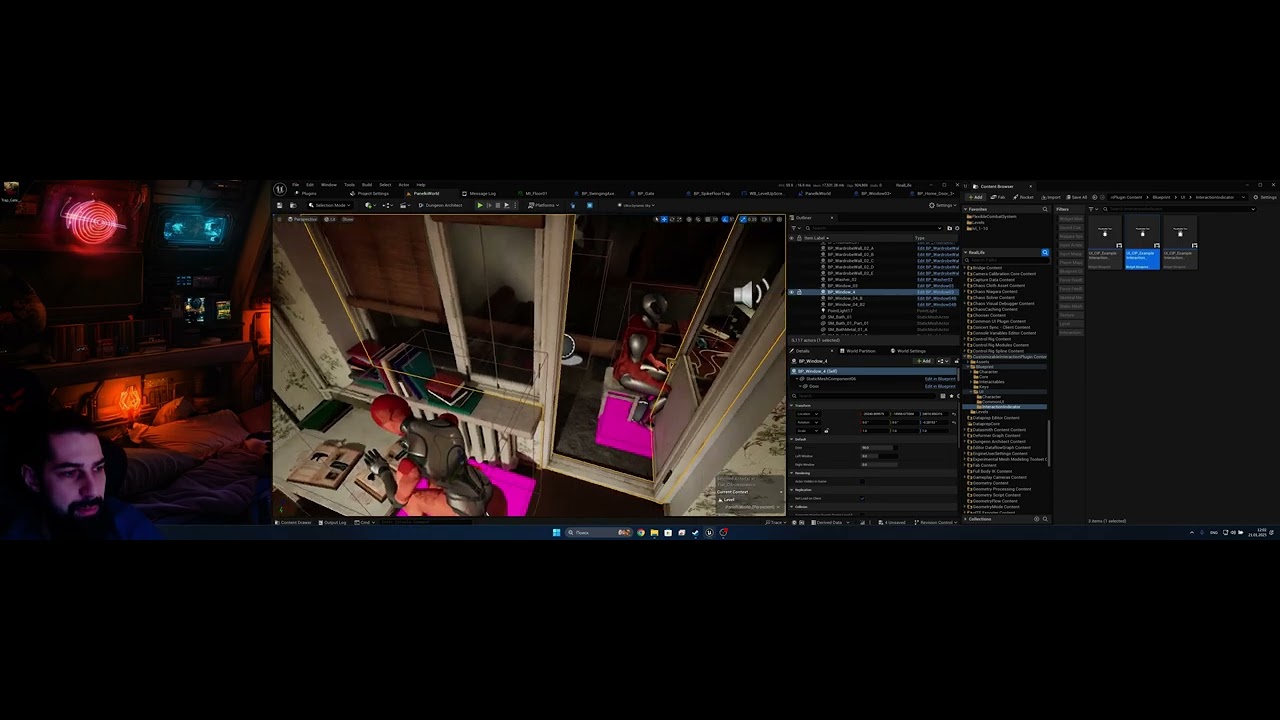Click the Outliner search field

tap(875, 228)
